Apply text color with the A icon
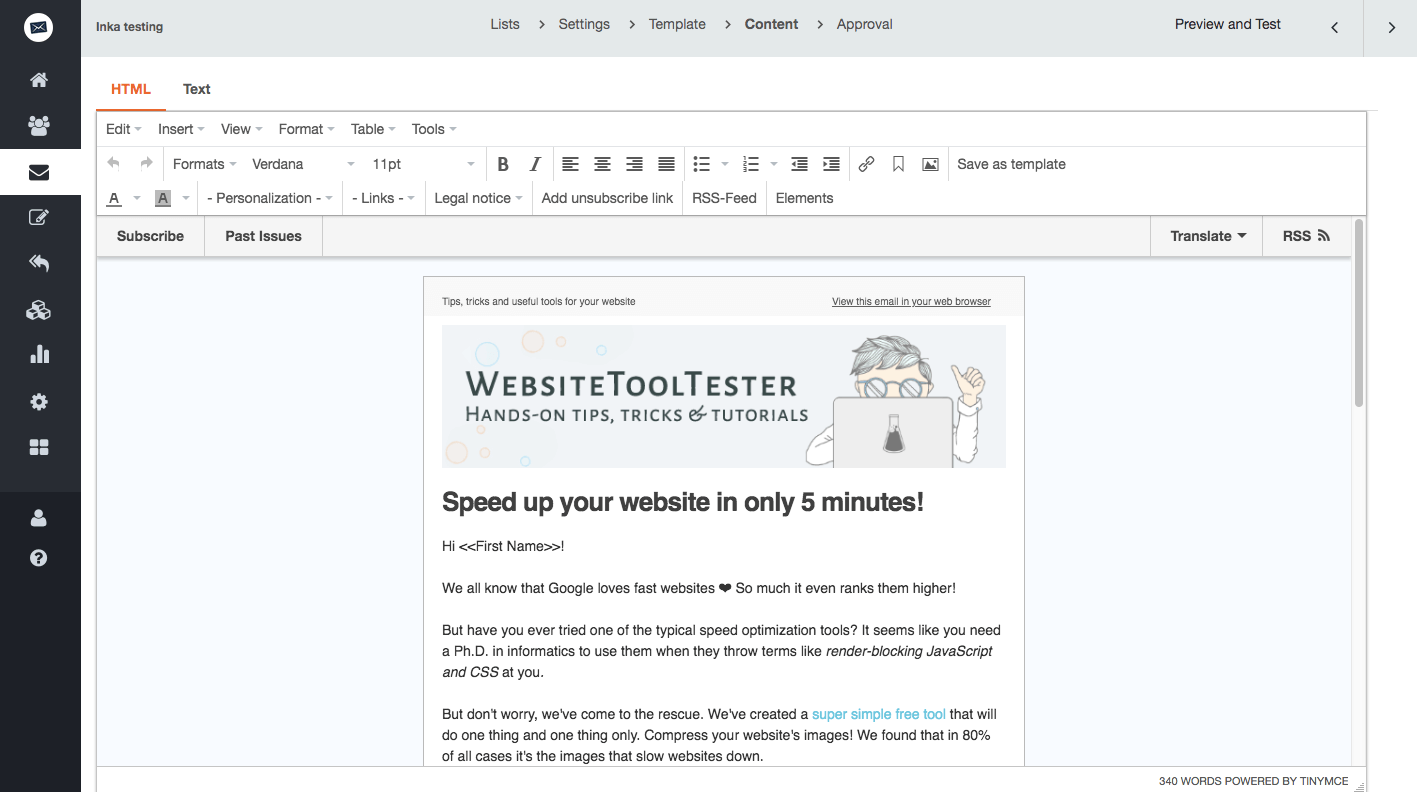 (114, 198)
